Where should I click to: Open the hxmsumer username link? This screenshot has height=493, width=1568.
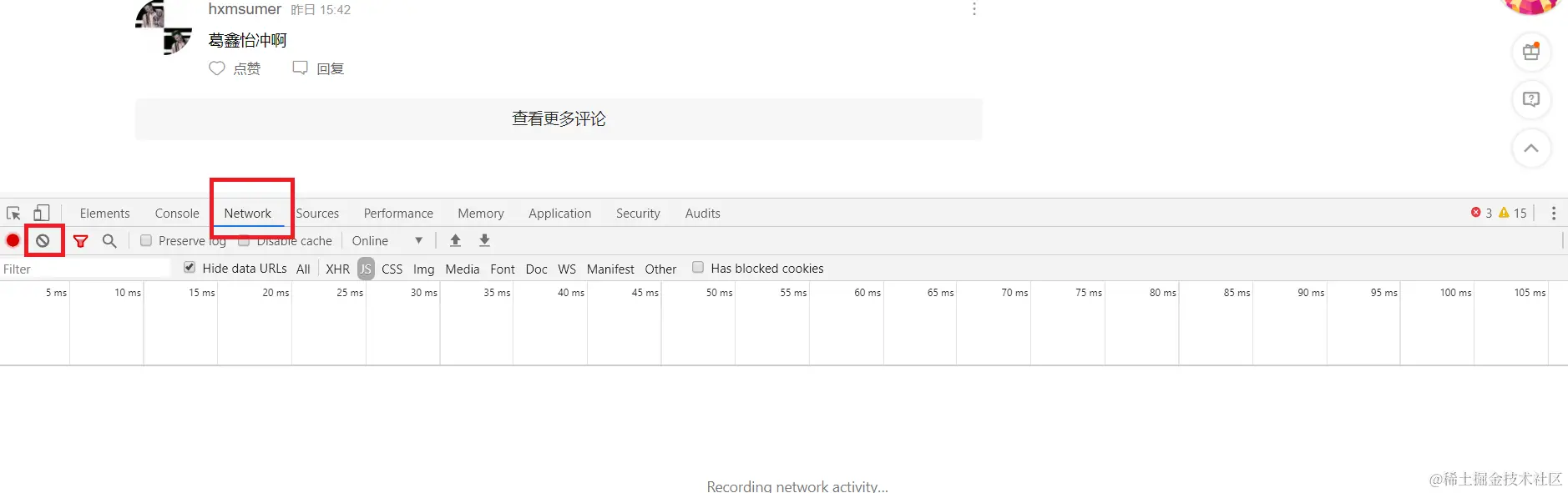tap(245, 9)
